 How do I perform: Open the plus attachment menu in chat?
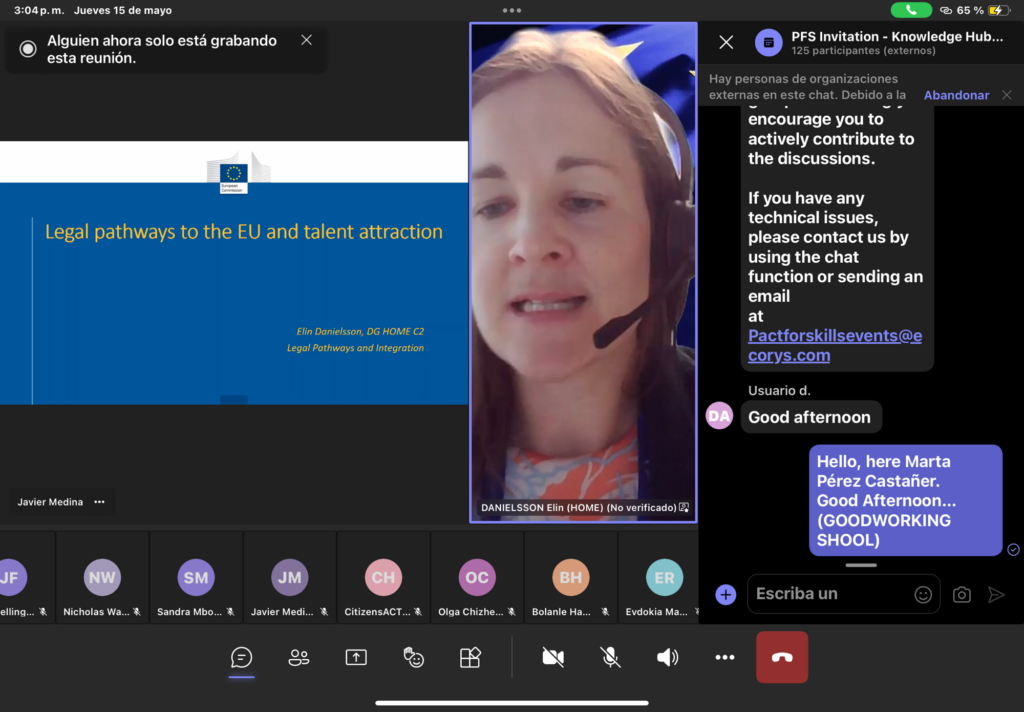pyautogui.click(x=726, y=595)
